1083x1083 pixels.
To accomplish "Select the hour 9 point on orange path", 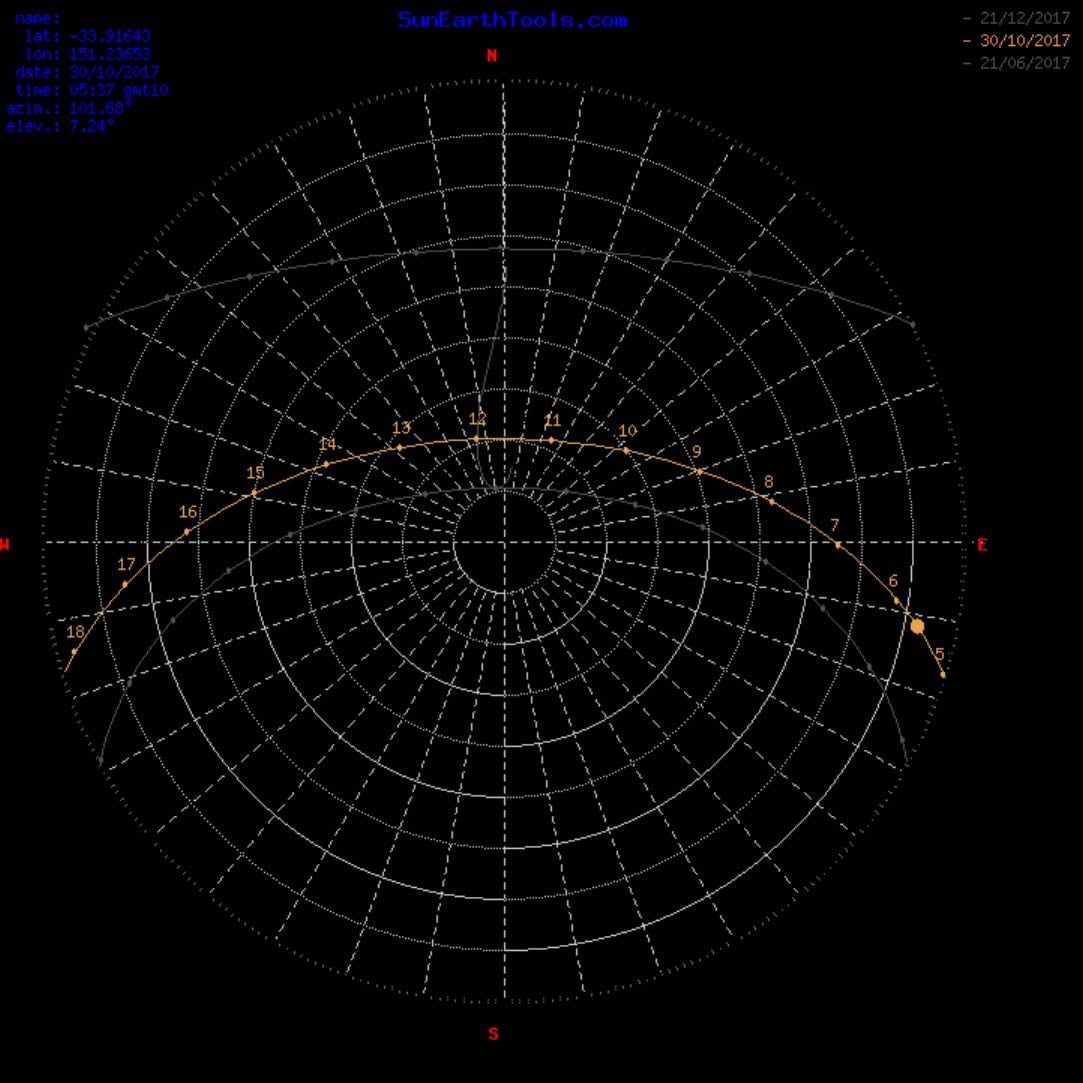I will [x=699, y=472].
